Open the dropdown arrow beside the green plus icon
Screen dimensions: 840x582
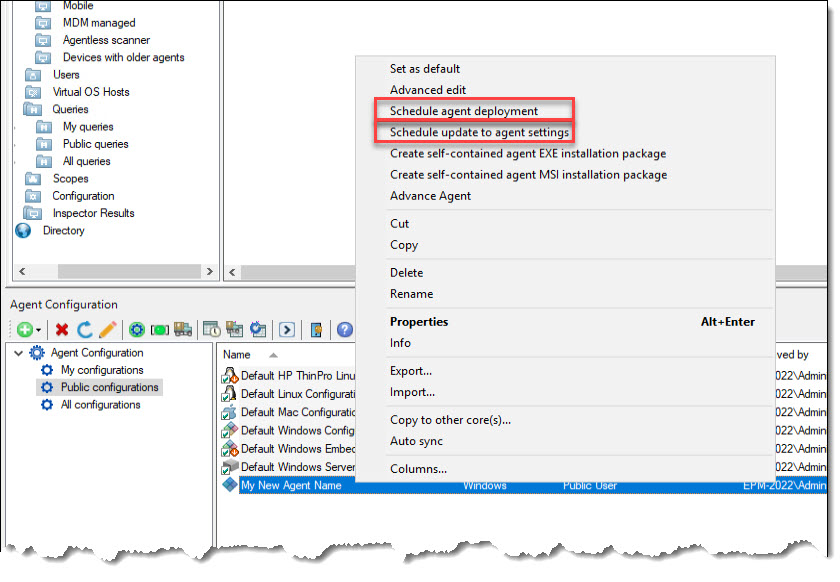(36, 331)
